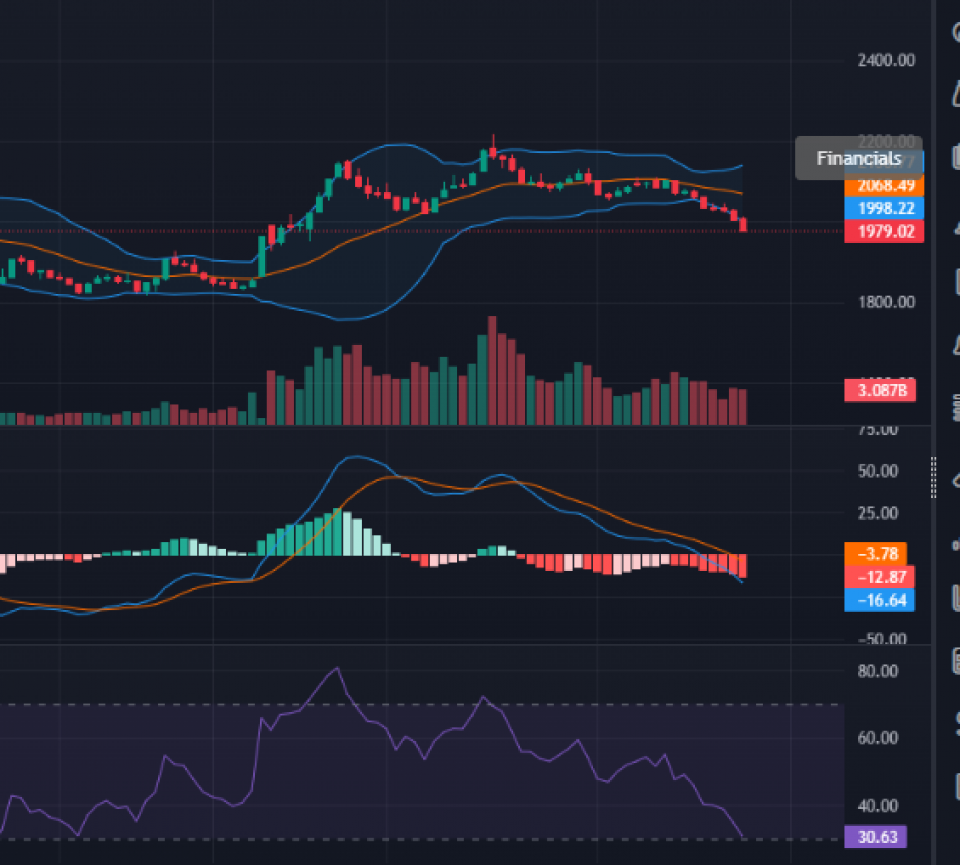960x865 pixels.
Task: Click the 1800.00 price axis label
Action: [x=886, y=302]
